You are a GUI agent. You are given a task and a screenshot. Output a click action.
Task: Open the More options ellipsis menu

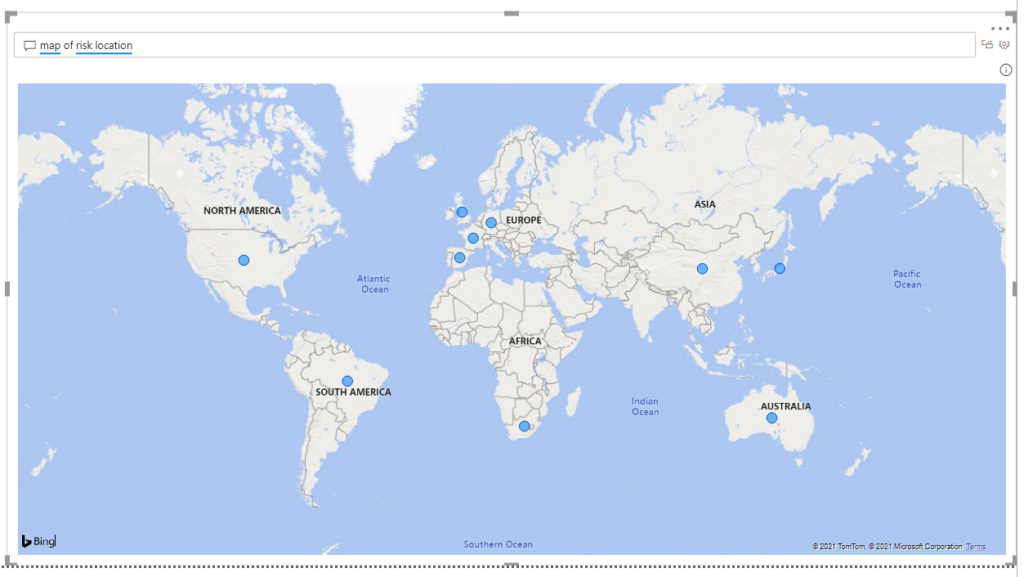1001,29
